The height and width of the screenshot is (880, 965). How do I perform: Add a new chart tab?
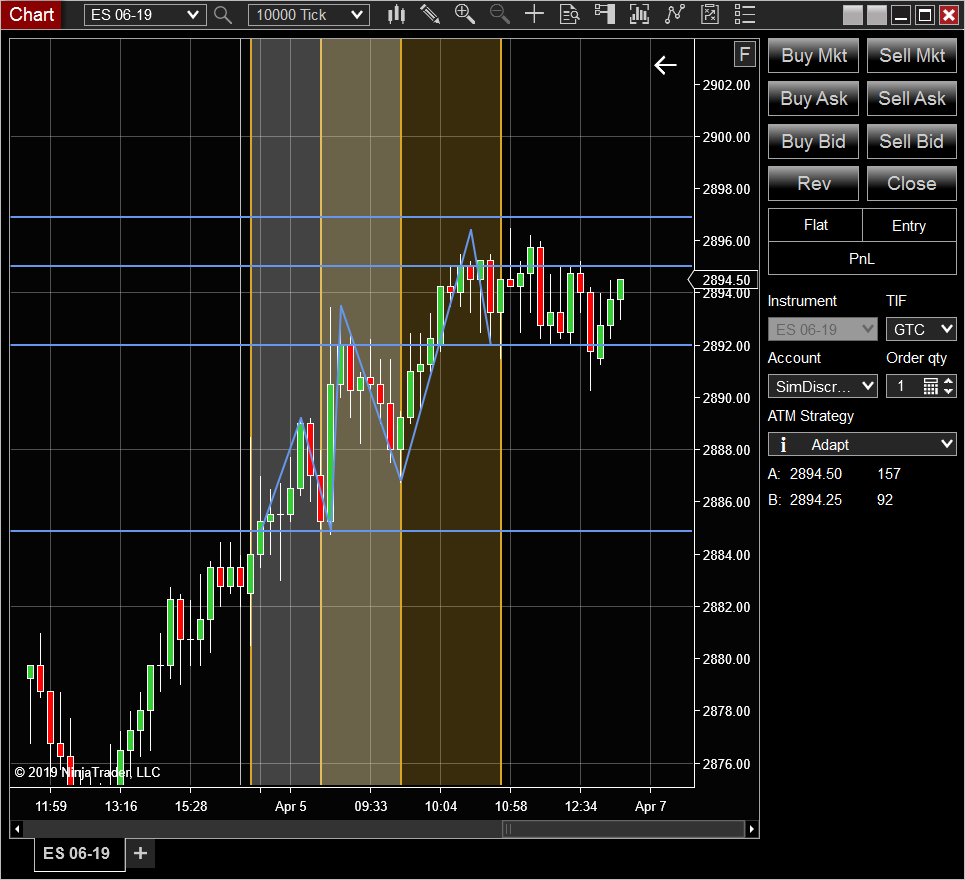coord(140,853)
